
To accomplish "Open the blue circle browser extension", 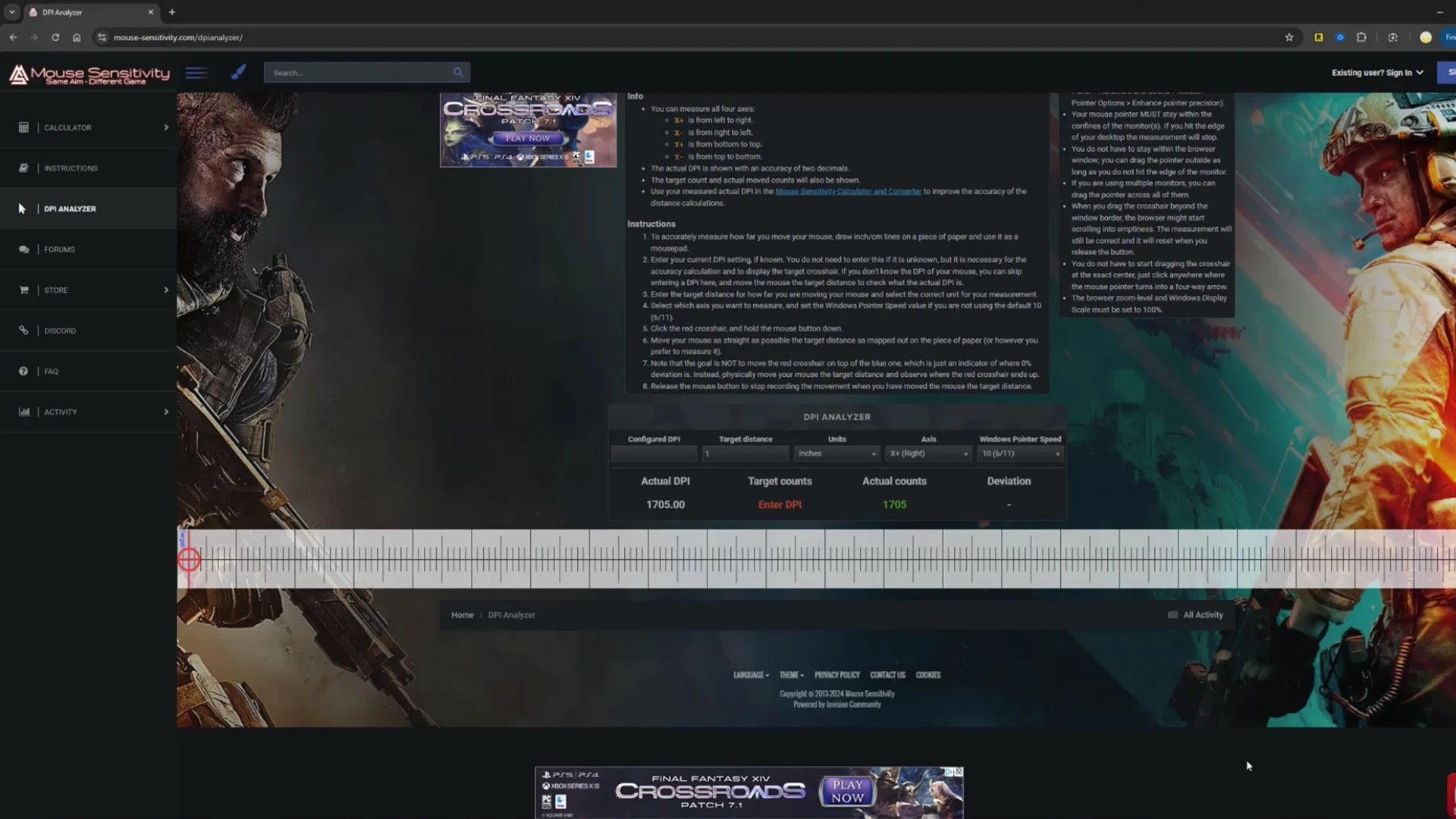I will pyautogui.click(x=1340, y=37).
